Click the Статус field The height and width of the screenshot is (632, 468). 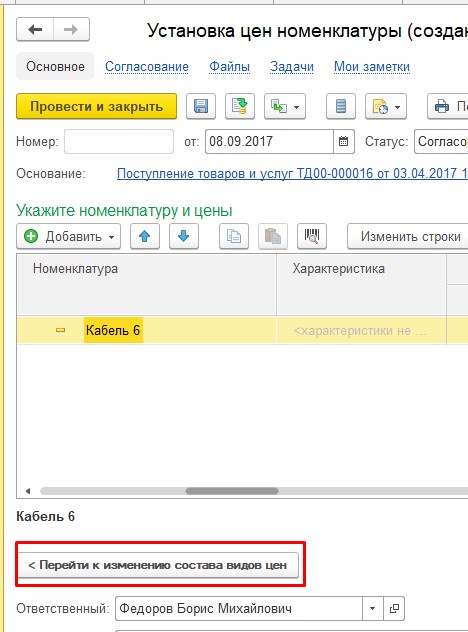point(441,141)
